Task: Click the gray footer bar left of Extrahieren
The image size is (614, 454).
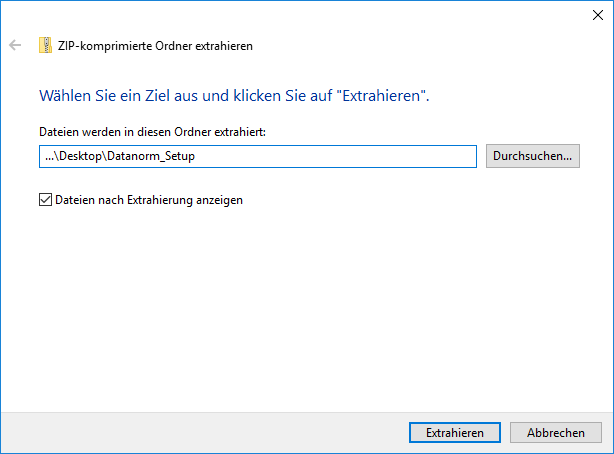Action: (204, 433)
